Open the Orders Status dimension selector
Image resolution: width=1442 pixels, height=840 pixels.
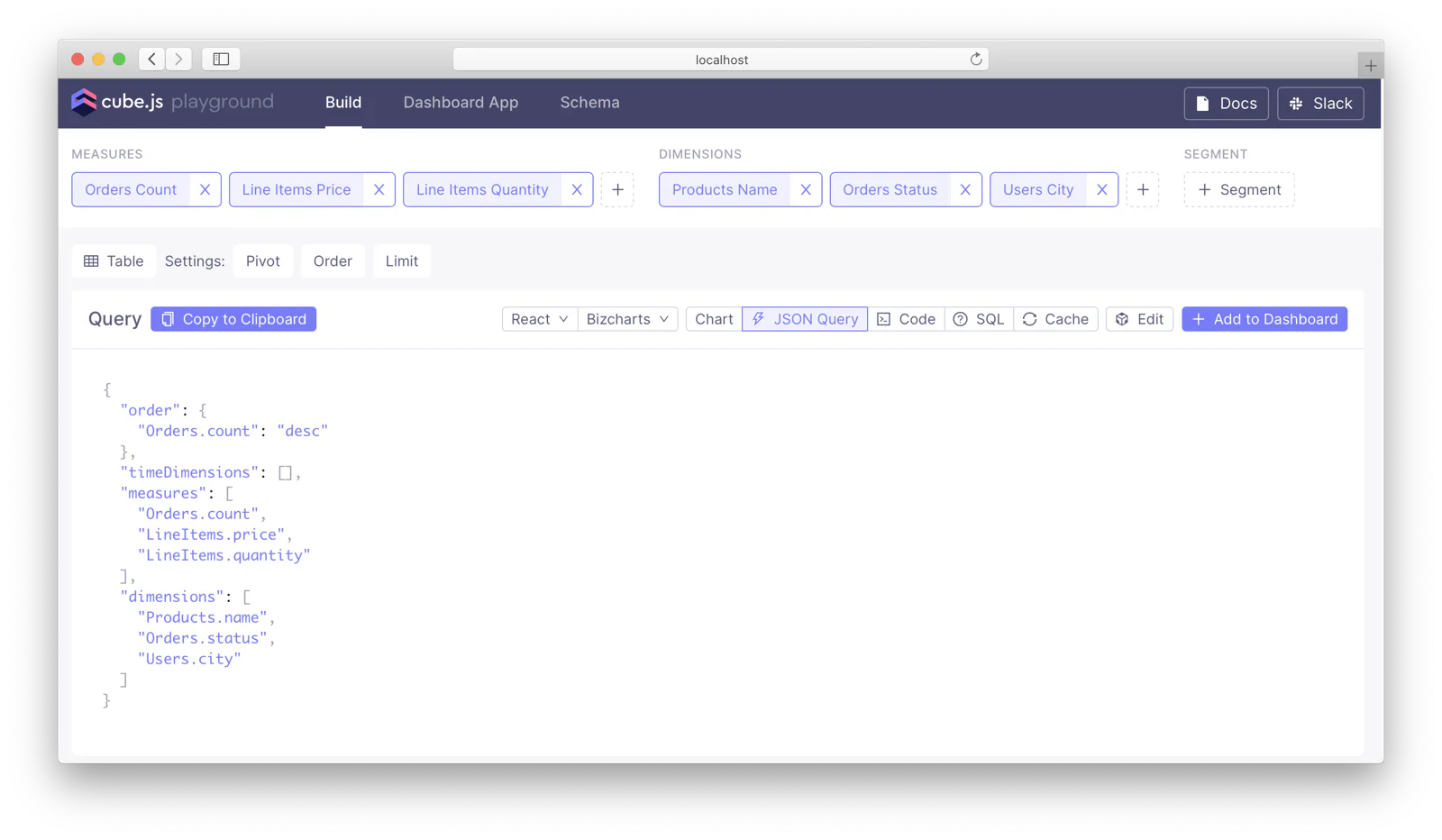pyautogui.click(x=890, y=189)
